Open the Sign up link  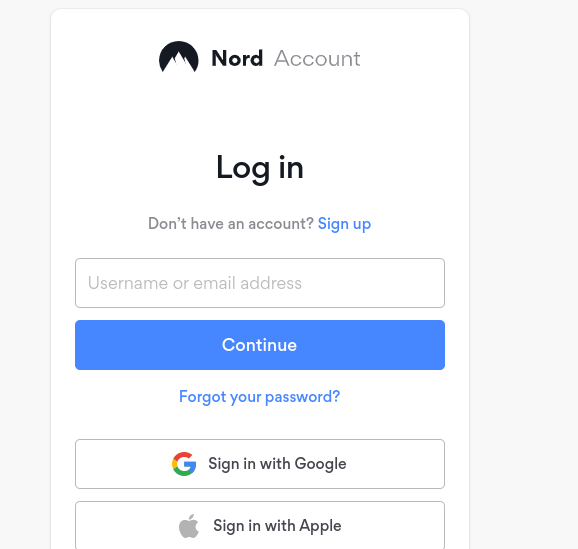(x=344, y=224)
